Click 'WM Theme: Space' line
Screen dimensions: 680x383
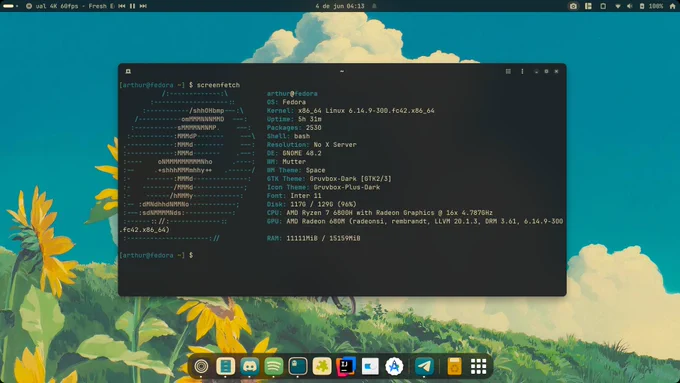click(296, 170)
